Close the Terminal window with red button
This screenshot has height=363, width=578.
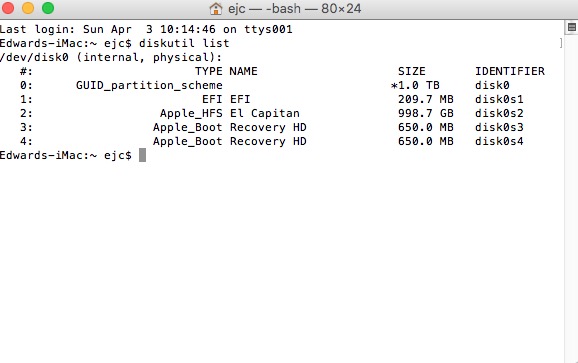coord(7,8)
